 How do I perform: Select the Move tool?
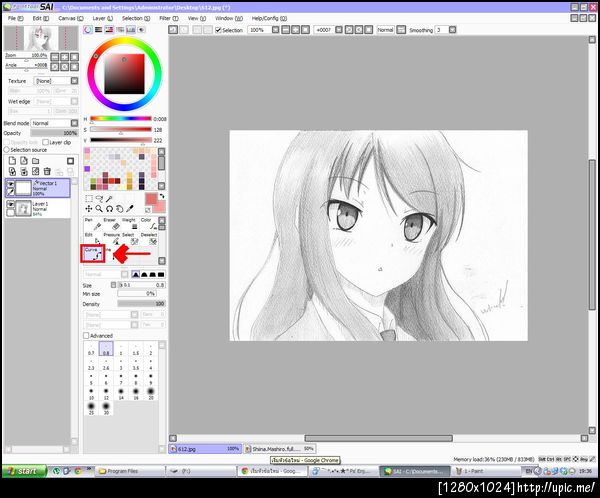tap(89, 209)
